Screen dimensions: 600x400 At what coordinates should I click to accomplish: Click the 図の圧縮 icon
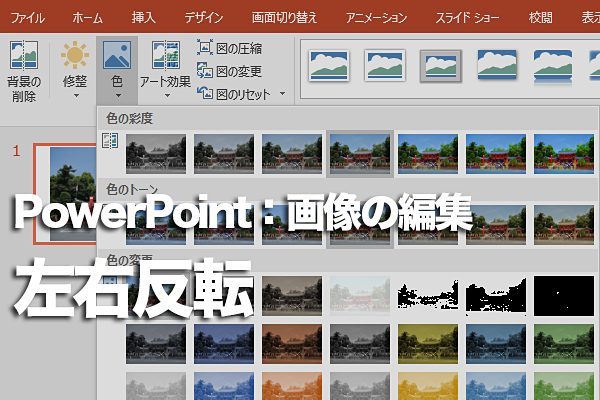[205, 48]
